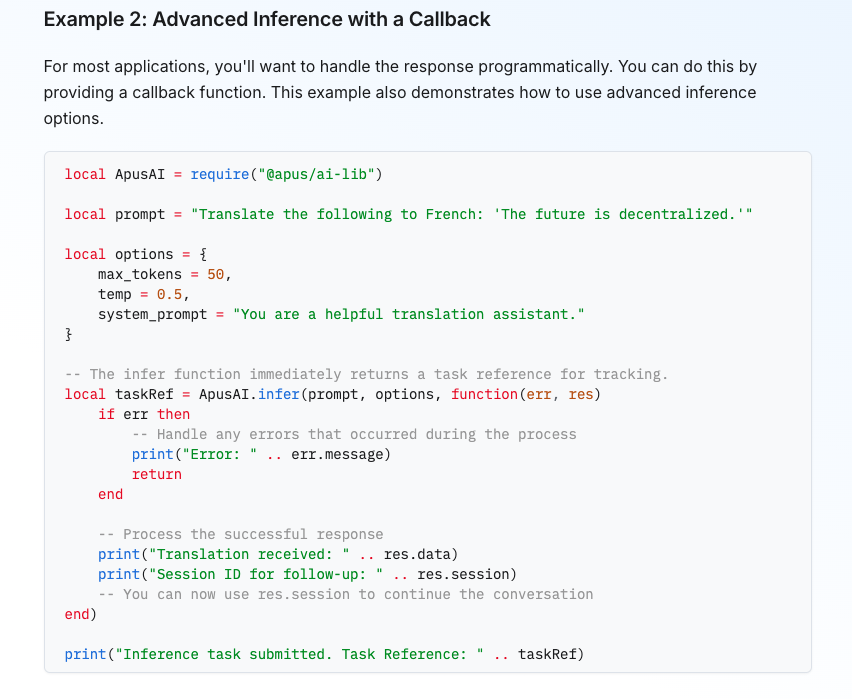The height and width of the screenshot is (699, 852).
Task: Click the 'max_tokens = 50,' line
Action: click(x=165, y=274)
